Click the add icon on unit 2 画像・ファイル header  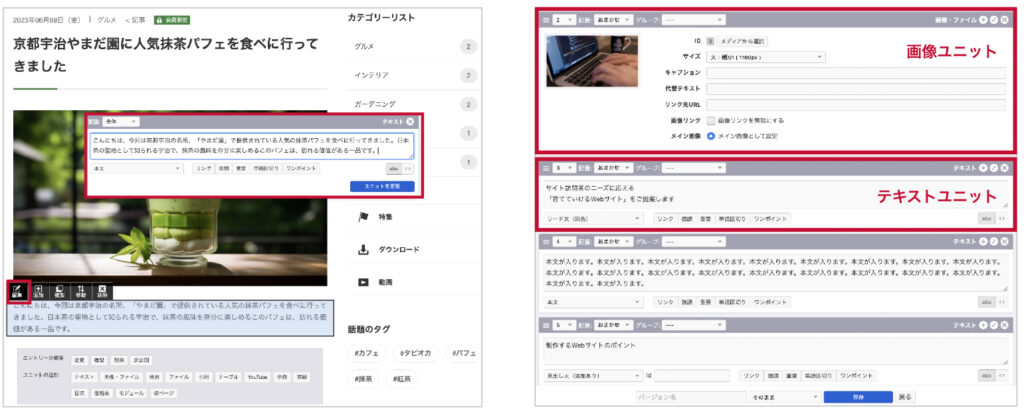[x=983, y=20]
